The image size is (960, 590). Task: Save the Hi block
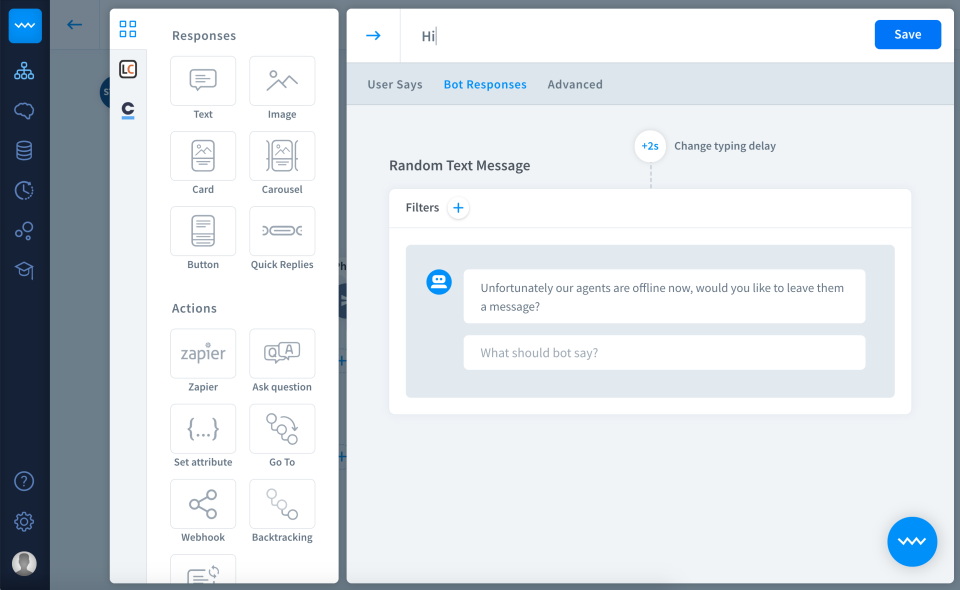[907, 34]
